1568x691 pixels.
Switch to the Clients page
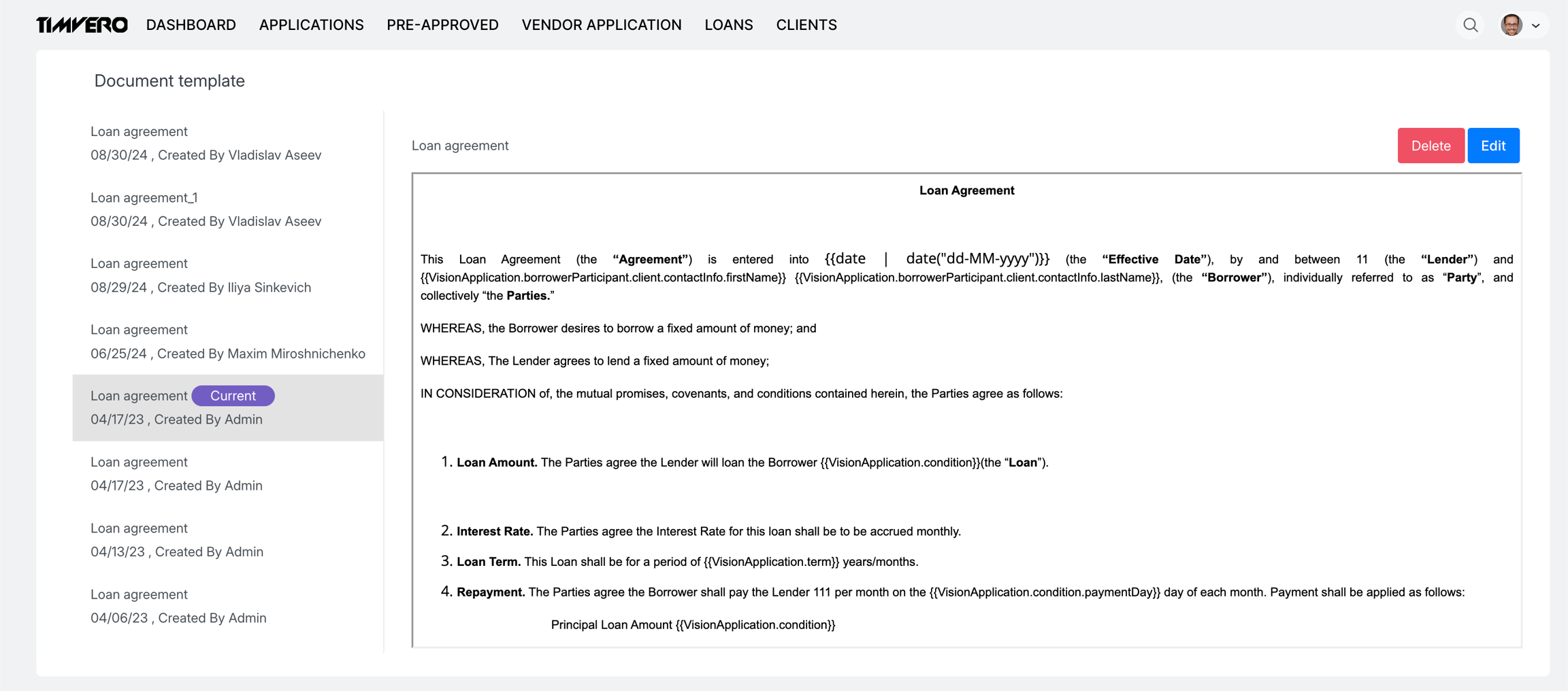(806, 25)
